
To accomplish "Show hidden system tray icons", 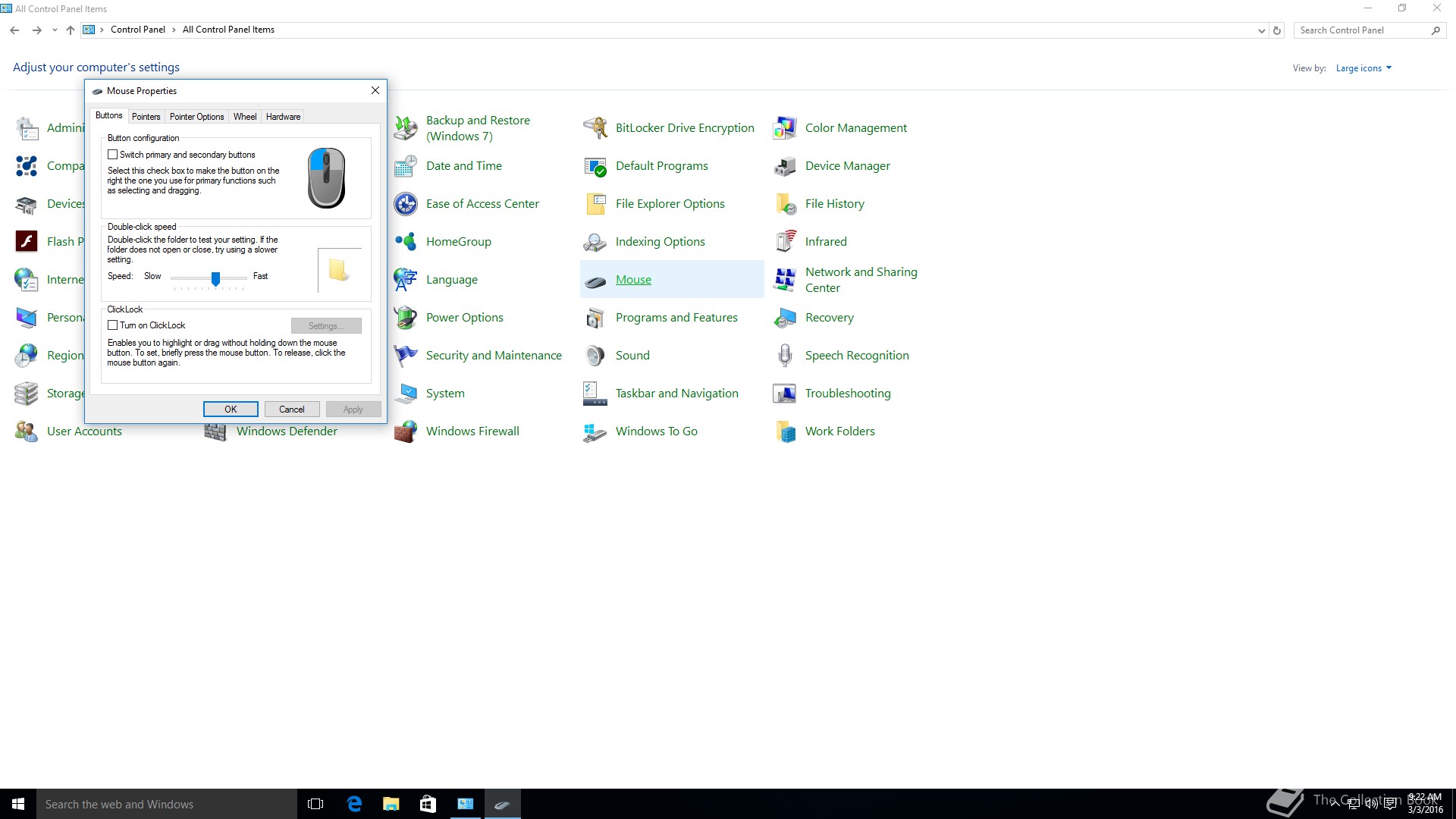I will click(1334, 804).
